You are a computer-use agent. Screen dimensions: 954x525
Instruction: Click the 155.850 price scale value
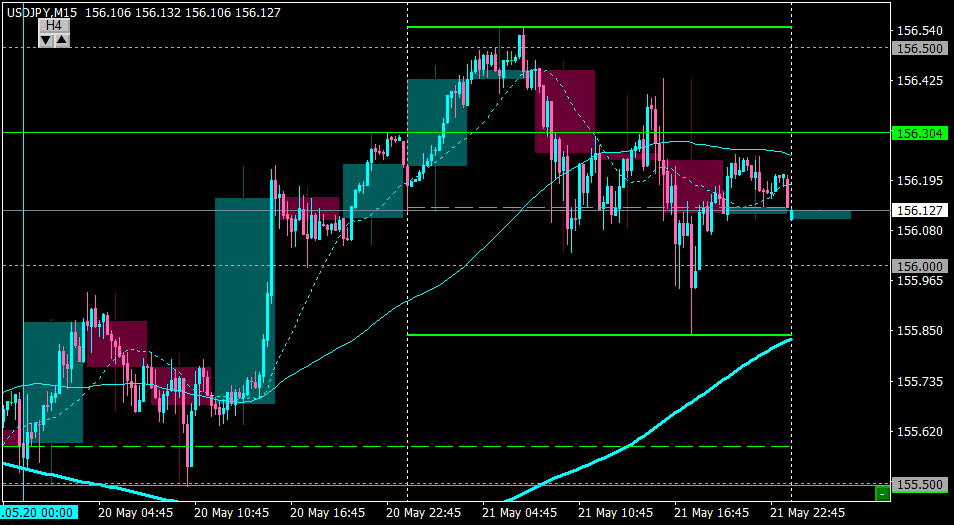tap(916, 331)
